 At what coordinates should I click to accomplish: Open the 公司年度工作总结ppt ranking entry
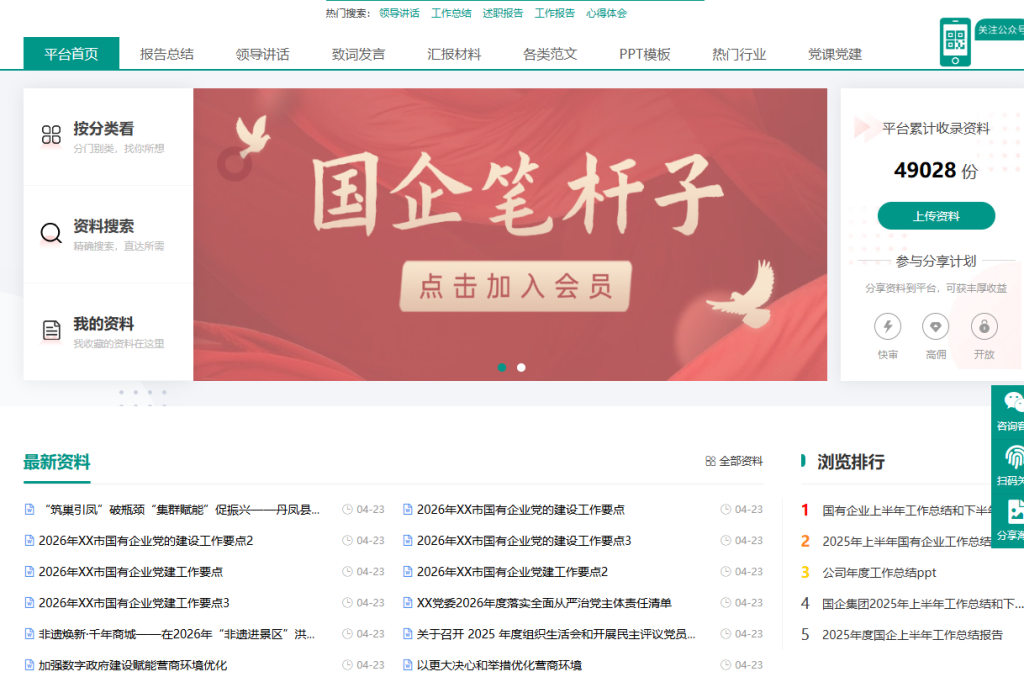[x=879, y=572]
